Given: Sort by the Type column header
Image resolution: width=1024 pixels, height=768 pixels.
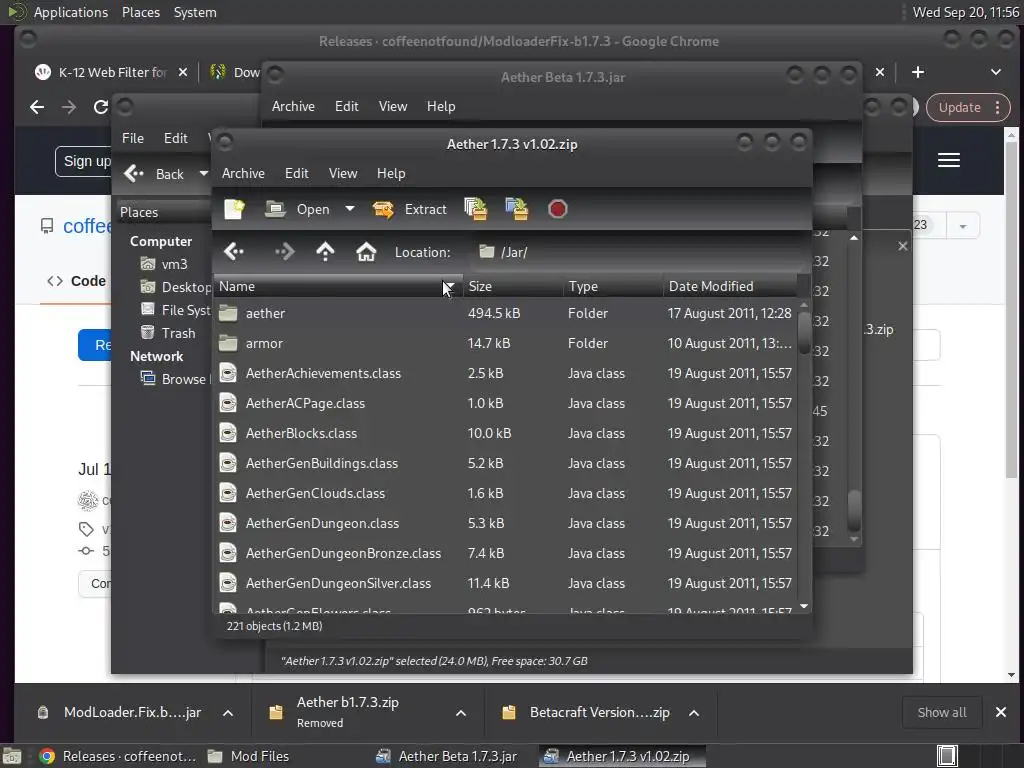Looking at the screenshot, I should [x=613, y=286].
